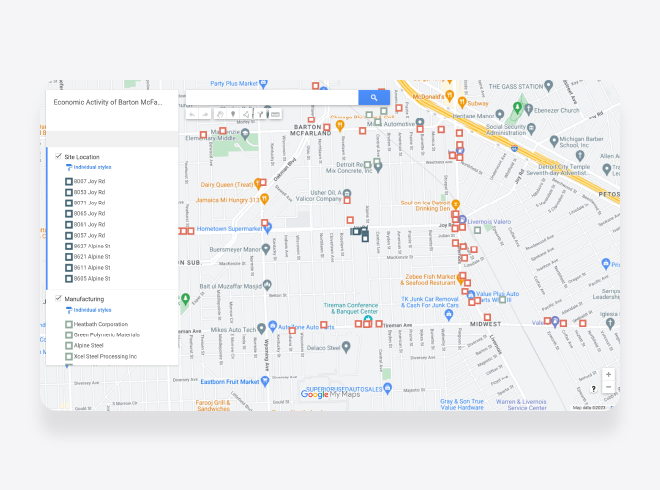Toggle the Manufacturing layer checkbox
This screenshot has width=660, height=490.
click(x=59, y=298)
